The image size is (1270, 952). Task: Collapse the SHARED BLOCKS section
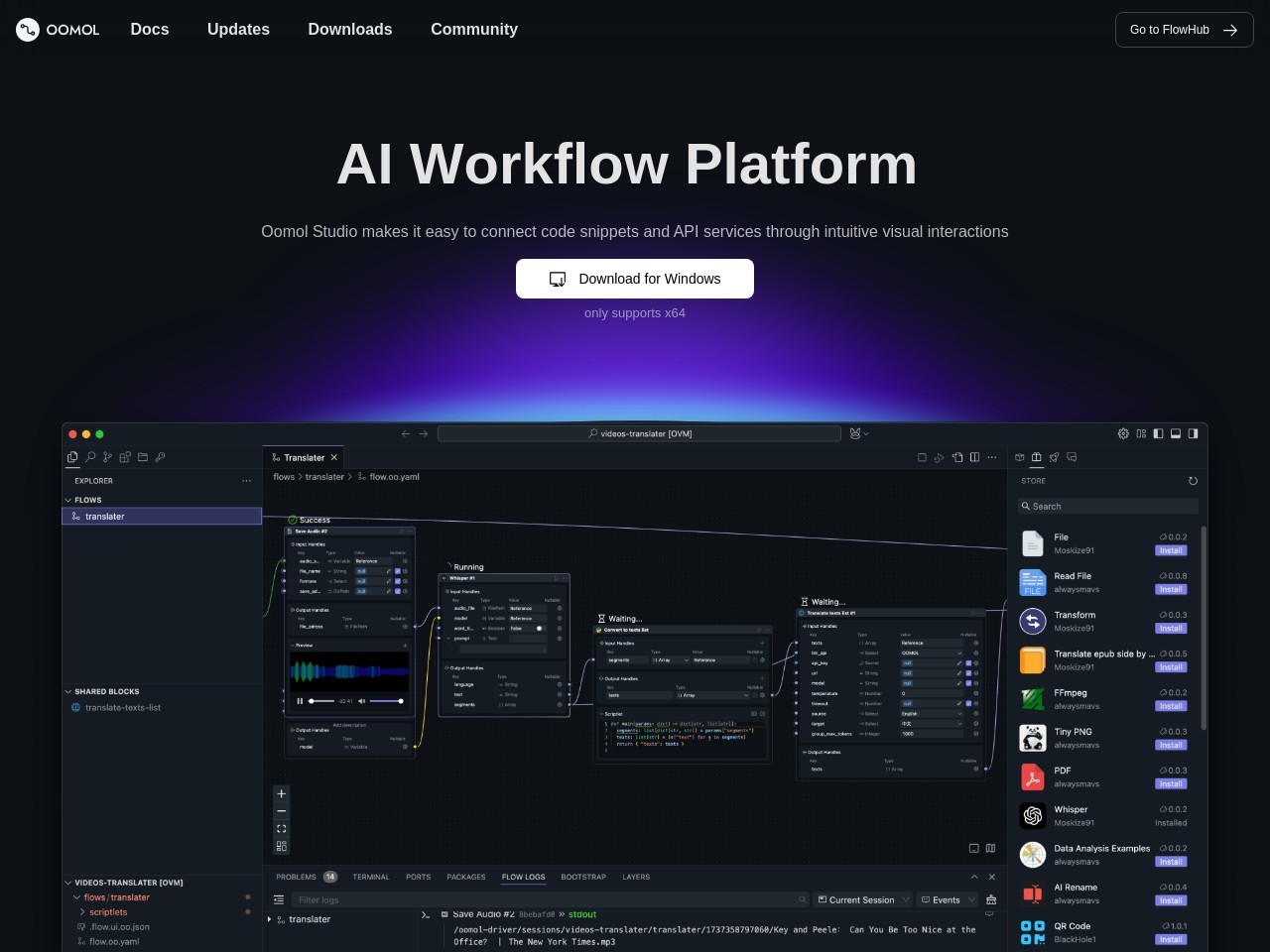pos(67,691)
